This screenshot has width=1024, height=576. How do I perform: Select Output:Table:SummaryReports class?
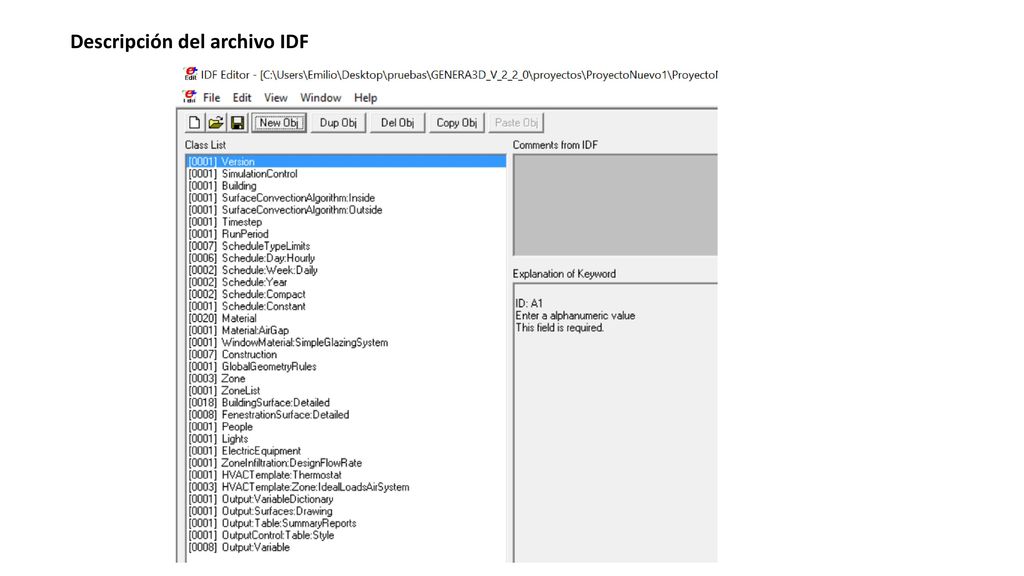pyautogui.click(x=346, y=523)
